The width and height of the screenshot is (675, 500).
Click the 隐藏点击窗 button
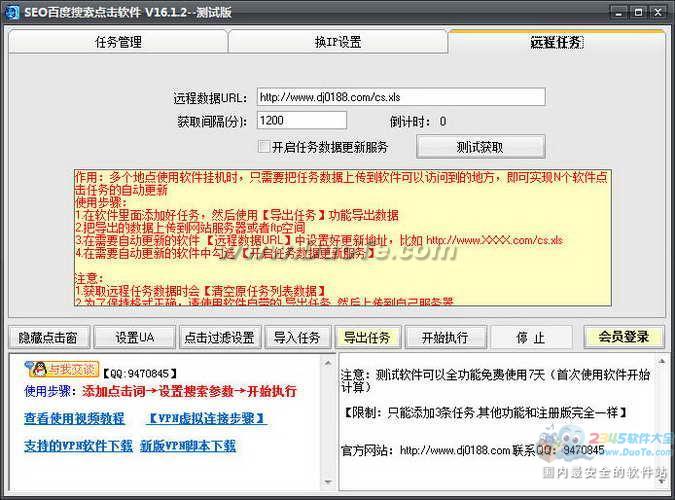(x=49, y=337)
